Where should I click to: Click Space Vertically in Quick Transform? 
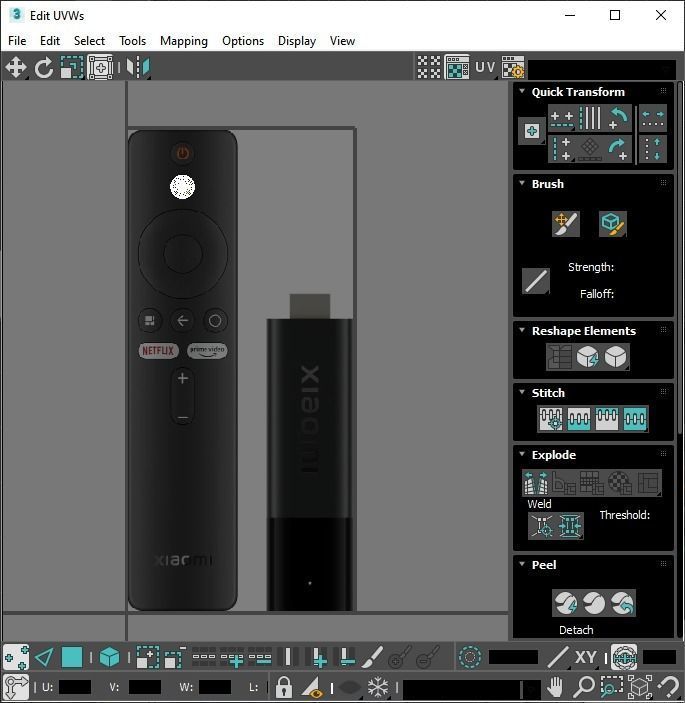[x=653, y=149]
